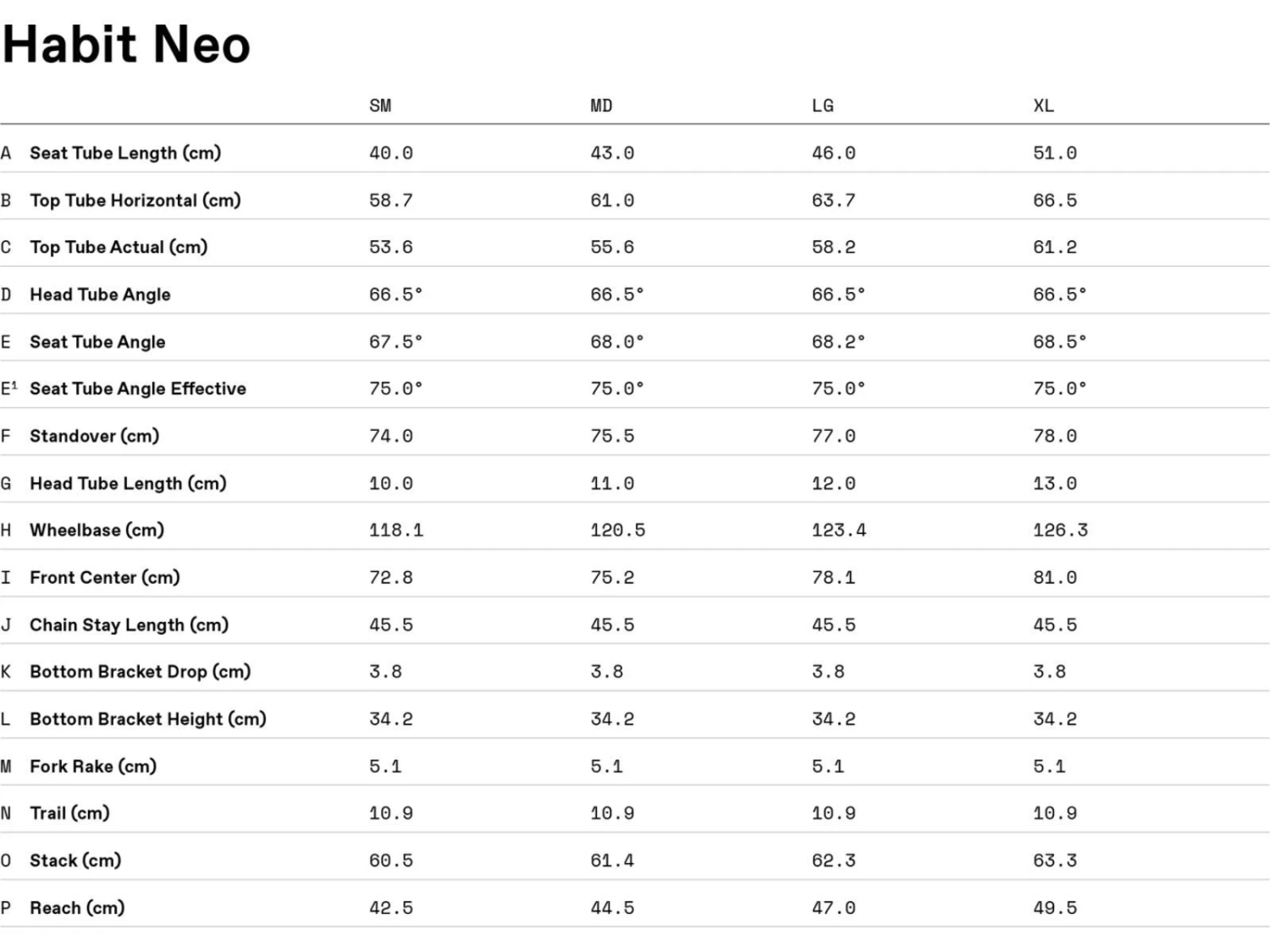Click the Bottom Bracket Drop label
This screenshot has height=952, width=1270.
click(x=141, y=671)
